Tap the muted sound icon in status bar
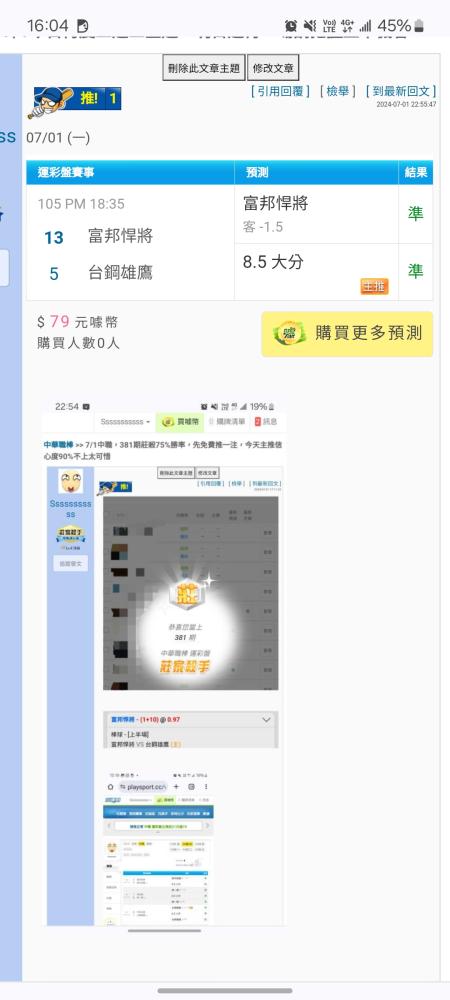 pos(310,26)
